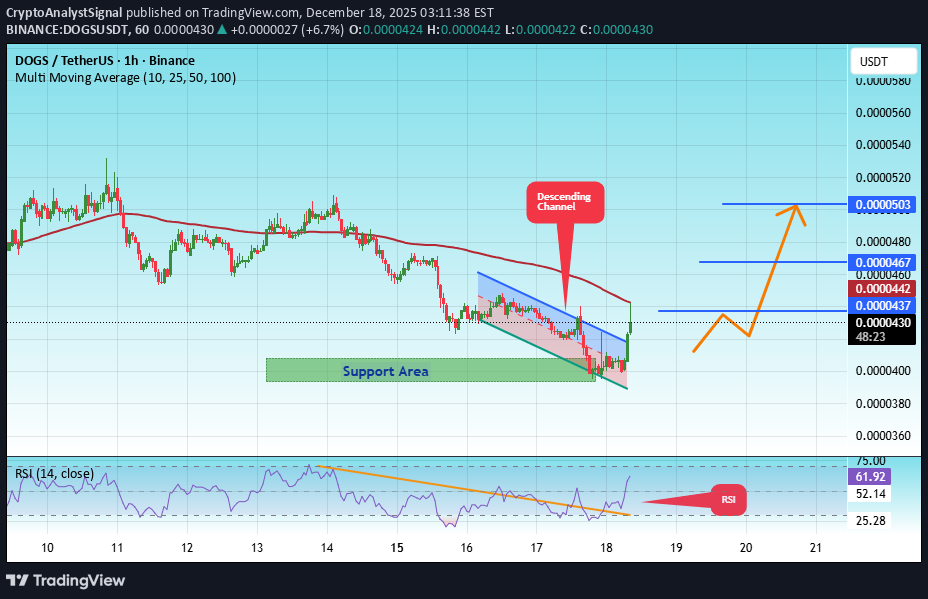Select the 18 date on time axis
Viewport: 928px width, 599px height.
click(x=606, y=548)
